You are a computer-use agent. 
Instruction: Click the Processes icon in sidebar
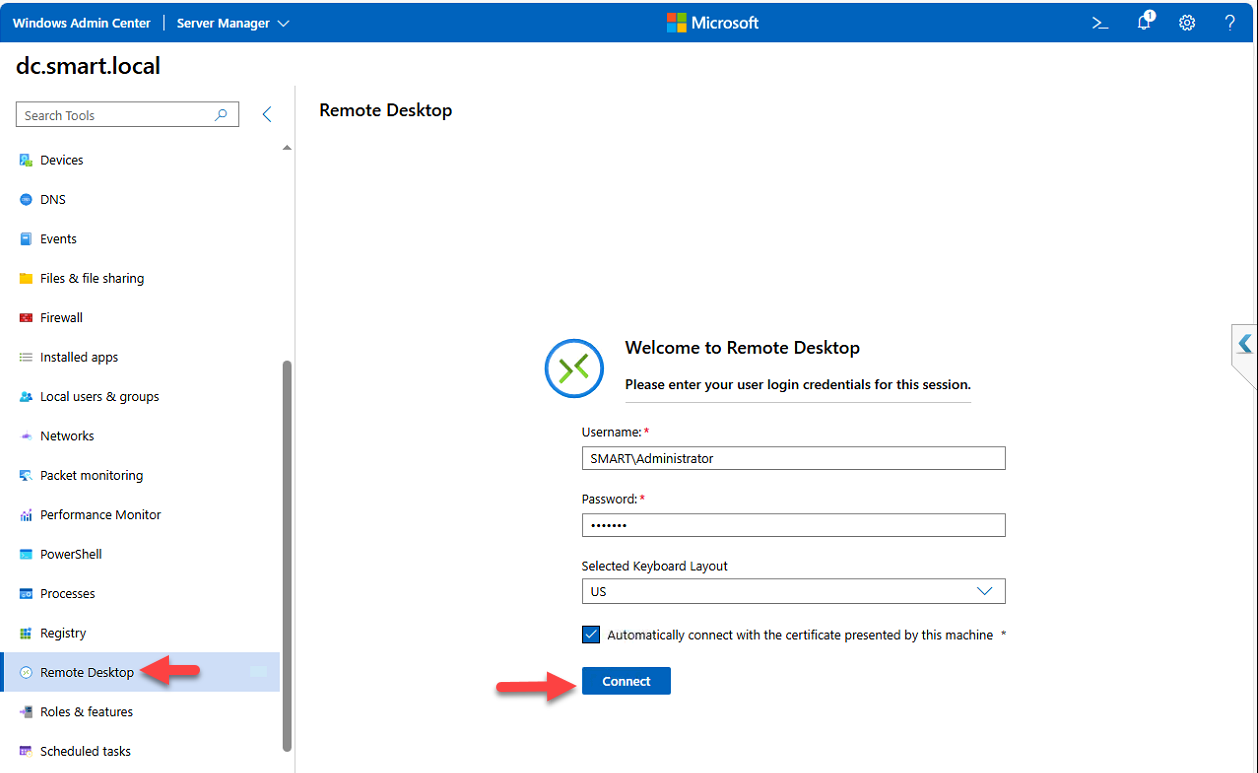26,594
